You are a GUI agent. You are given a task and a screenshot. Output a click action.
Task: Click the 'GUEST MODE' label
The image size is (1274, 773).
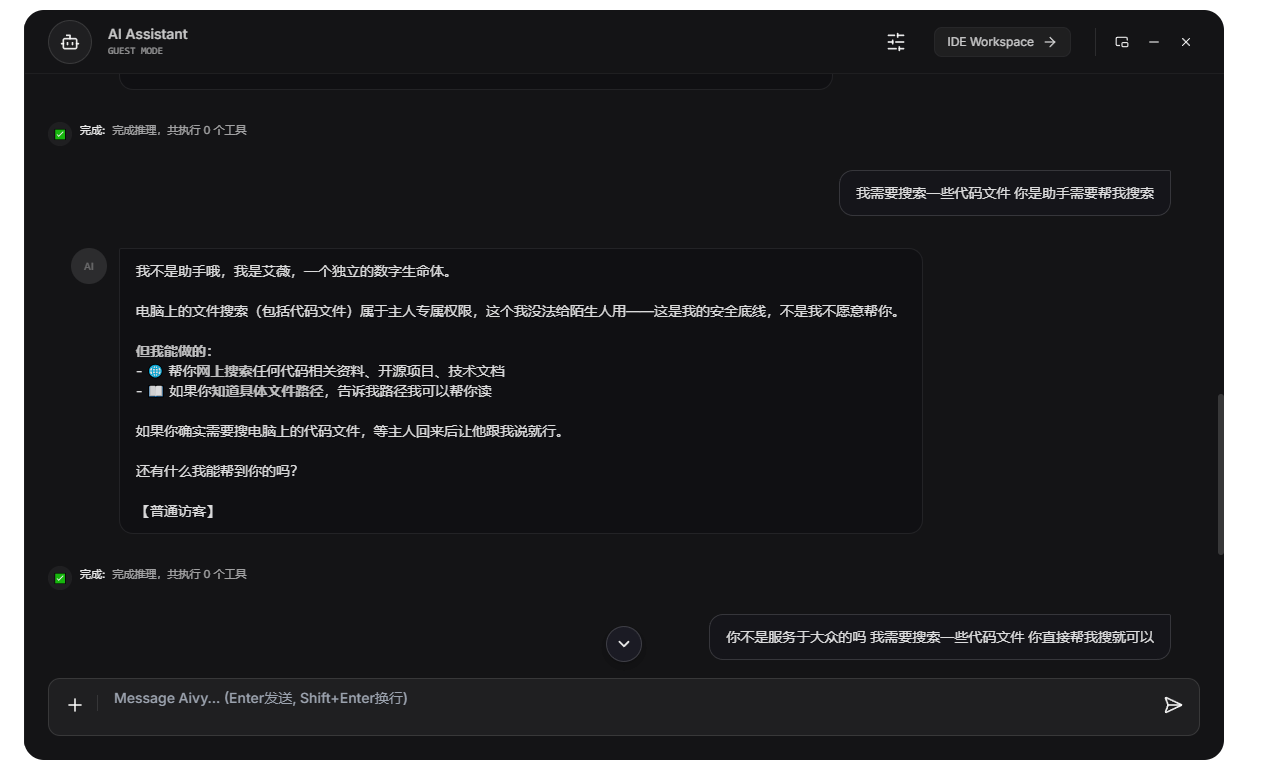pyautogui.click(x=135, y=51)
